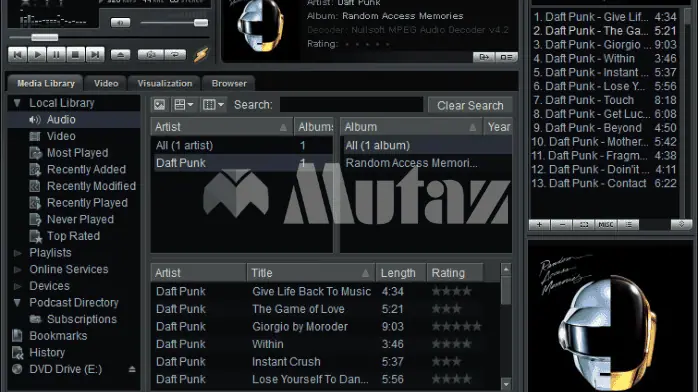Click the album art in the file info

tap(260, 27)
